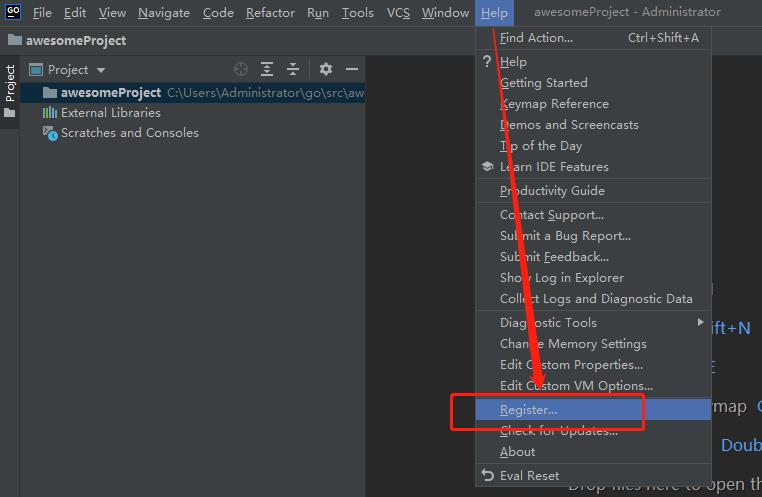Open Project panel gear settings
The width and height of the screenshot is (762, 497).
[x=325, y=69]
